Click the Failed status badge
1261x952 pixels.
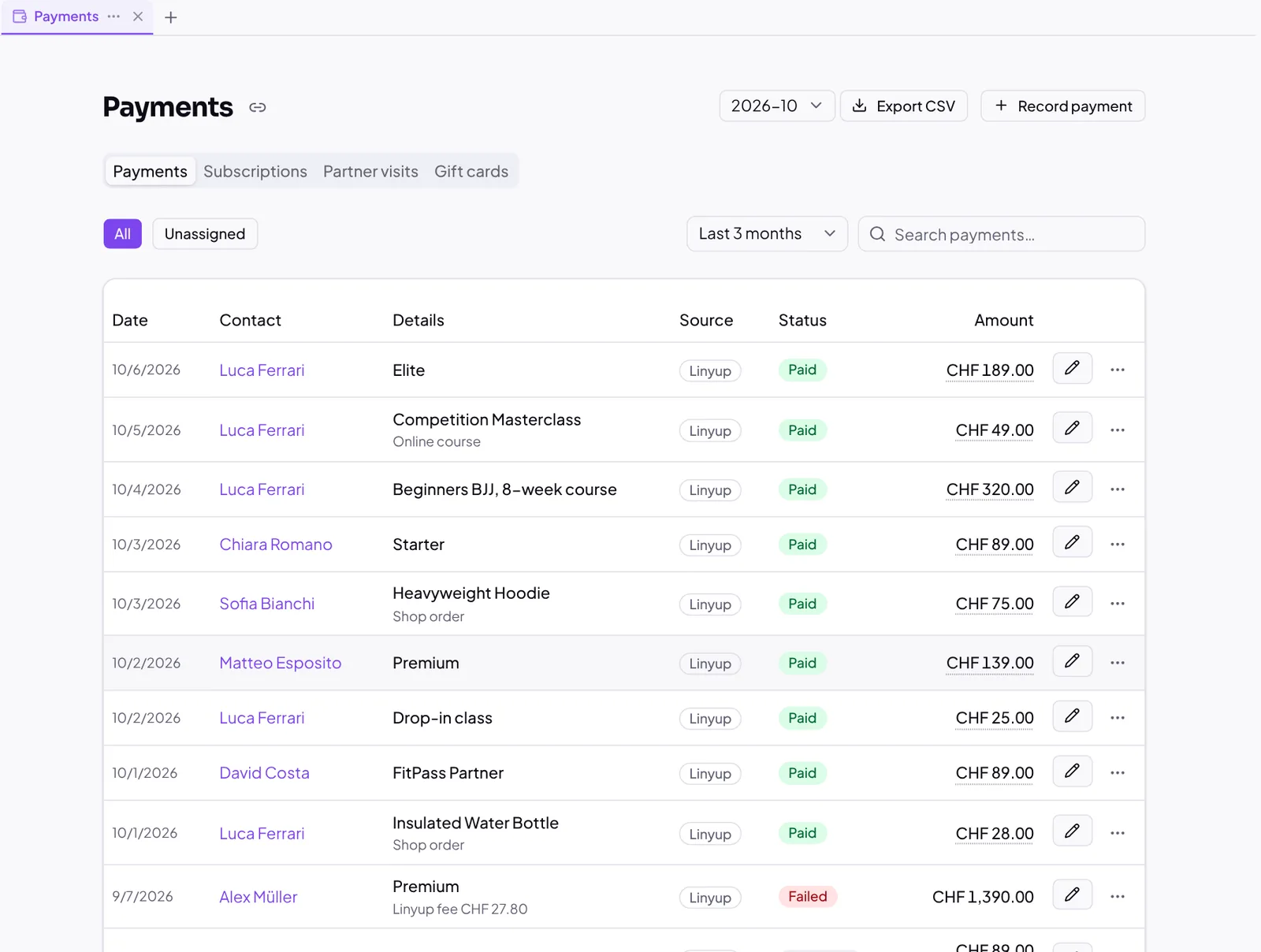(x=808, y=897)
